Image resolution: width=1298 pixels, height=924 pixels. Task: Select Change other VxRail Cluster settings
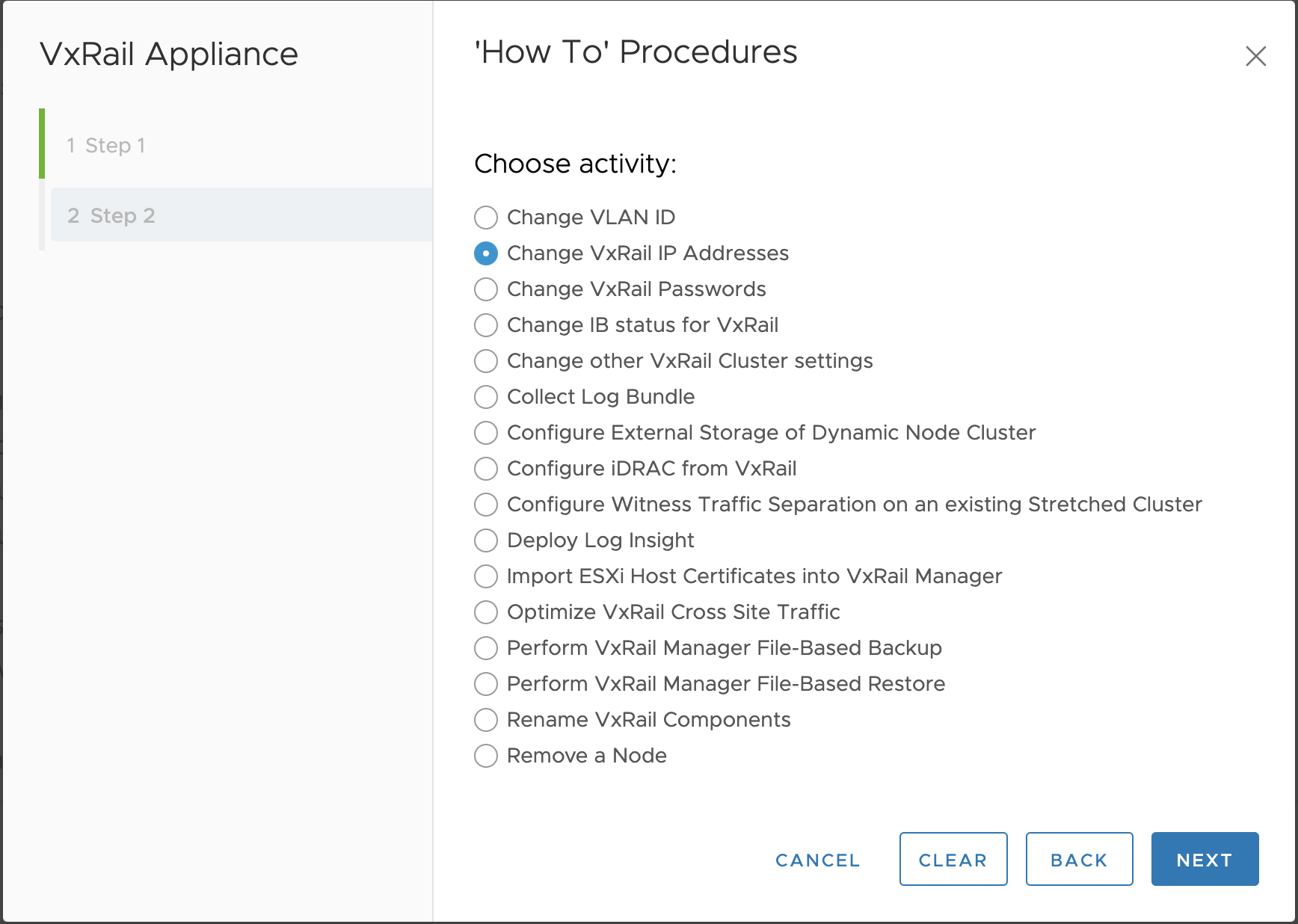[x=486, y=361]
